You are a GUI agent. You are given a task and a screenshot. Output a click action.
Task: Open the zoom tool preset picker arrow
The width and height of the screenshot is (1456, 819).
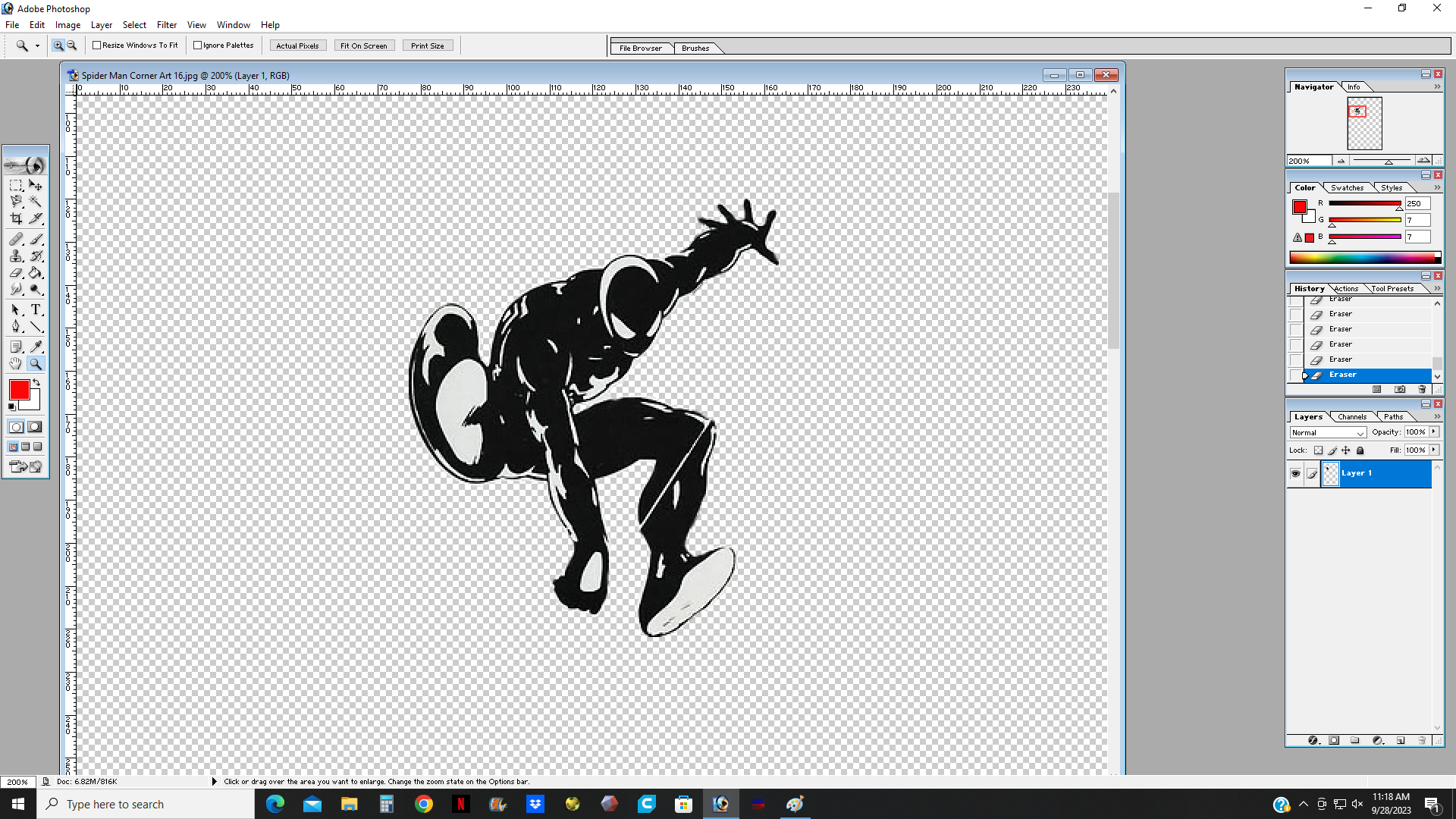[x=37, y=46]
